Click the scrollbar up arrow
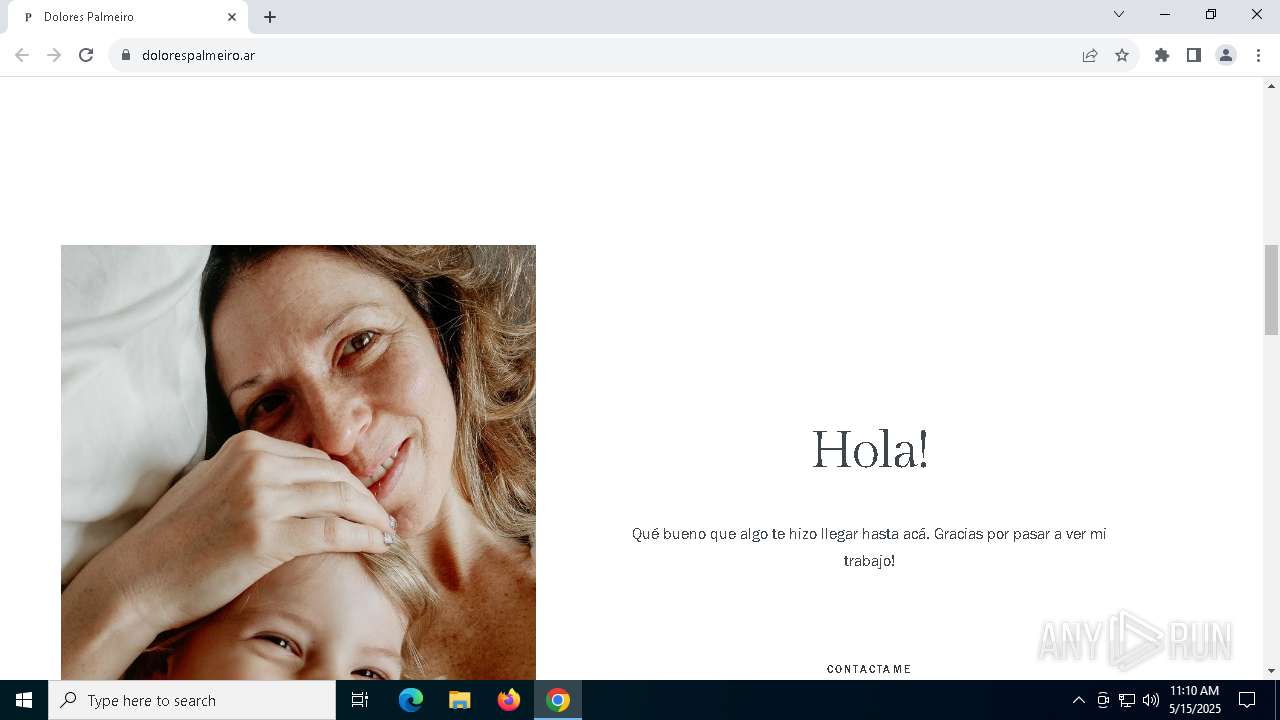This screenshot has width=1280, height=720. tap(1272, 85)
